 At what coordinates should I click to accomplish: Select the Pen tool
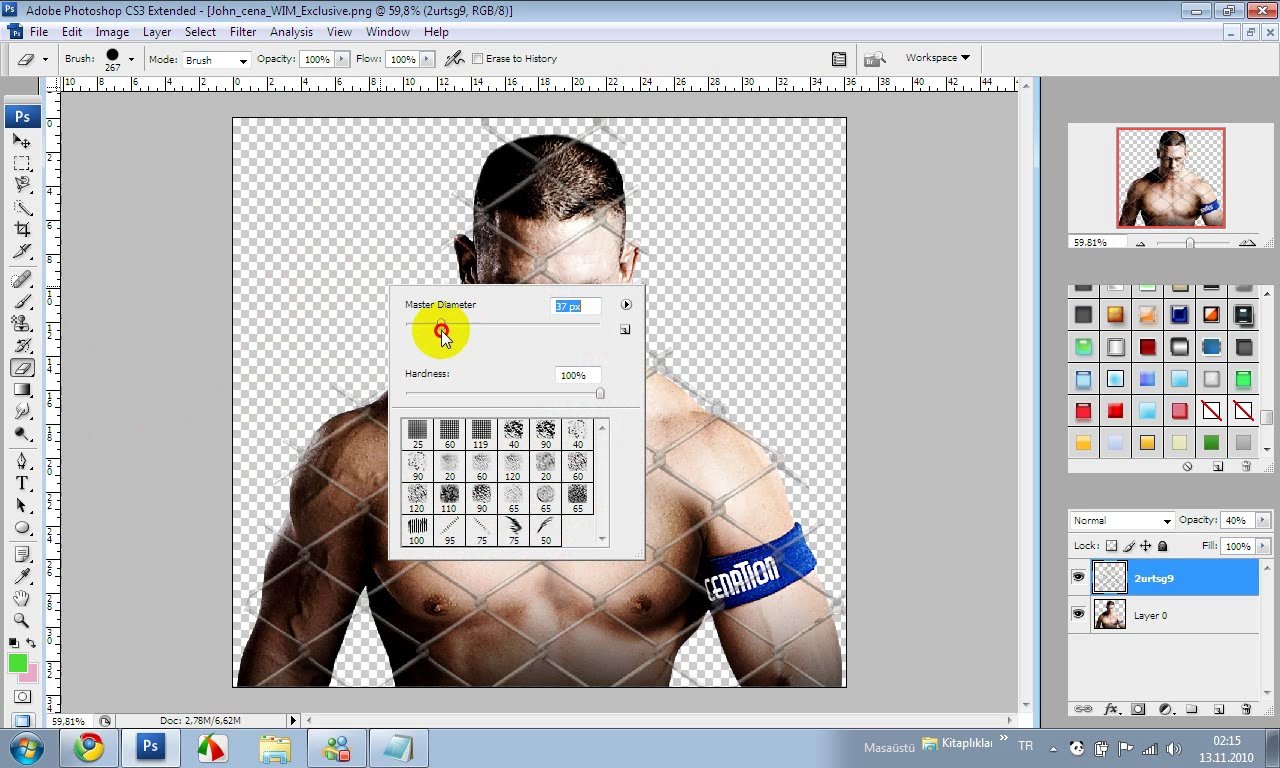[22, 461]
